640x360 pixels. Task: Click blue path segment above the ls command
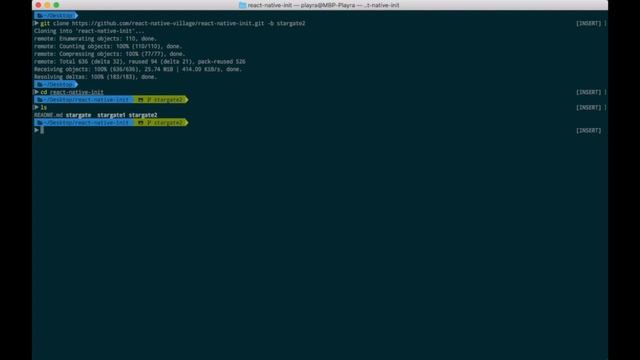point(84,100)
